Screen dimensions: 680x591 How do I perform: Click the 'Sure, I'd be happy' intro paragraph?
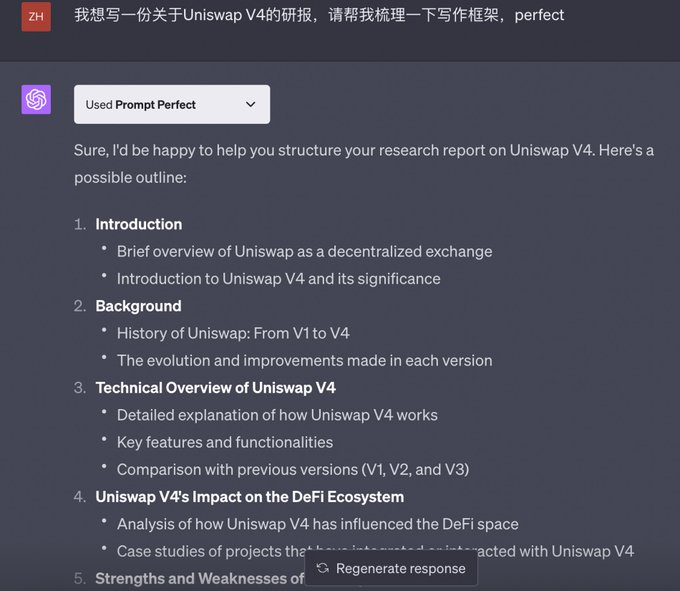click(364, 163)
